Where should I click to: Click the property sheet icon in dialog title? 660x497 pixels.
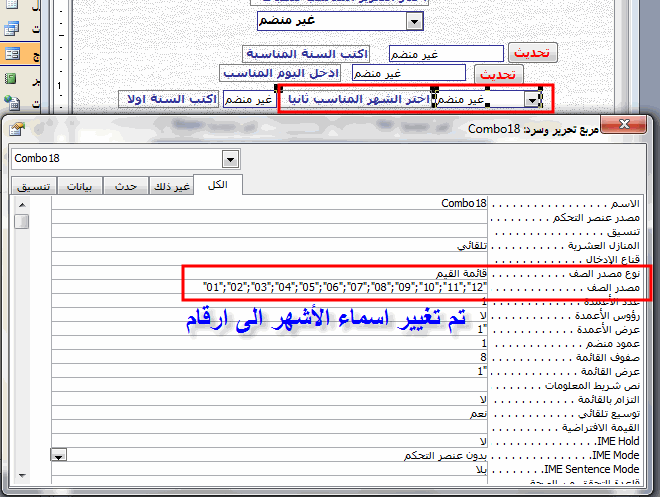(x=17, y=129)
